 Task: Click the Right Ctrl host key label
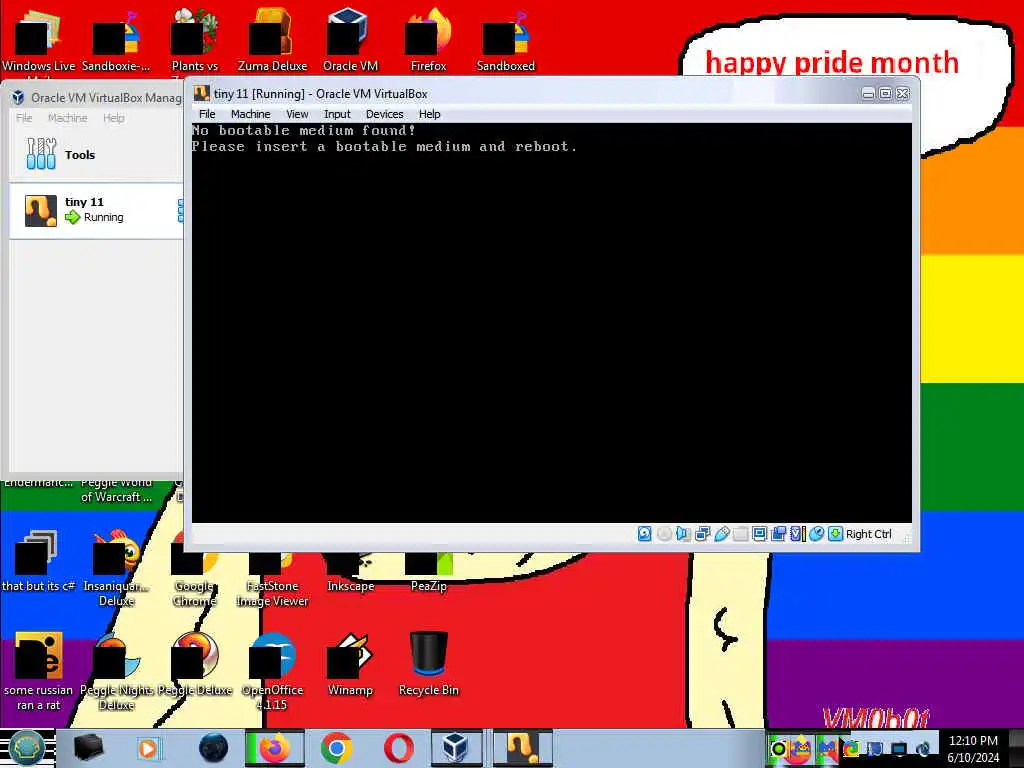click(869, 534)
